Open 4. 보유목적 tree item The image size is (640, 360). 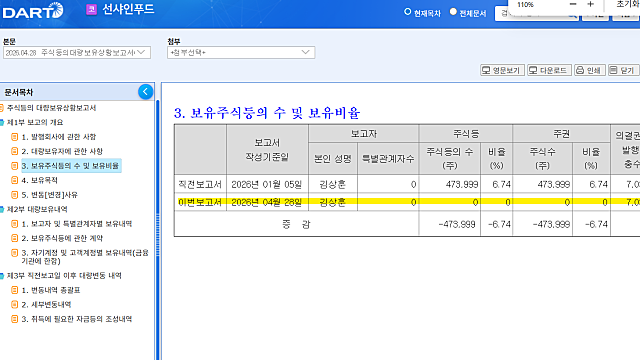point(40,180)
